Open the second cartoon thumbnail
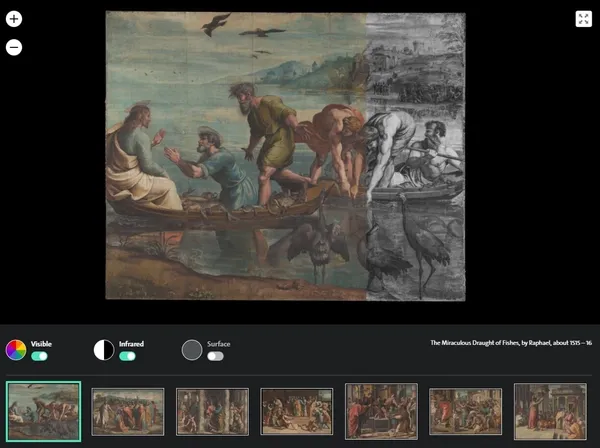Viewport: 600px width, 448px height. click(x=128, y=412)
